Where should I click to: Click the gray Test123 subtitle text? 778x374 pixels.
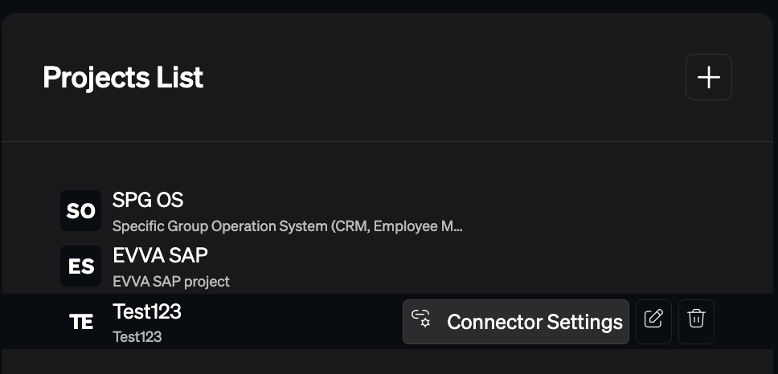(x=137, y=337)
